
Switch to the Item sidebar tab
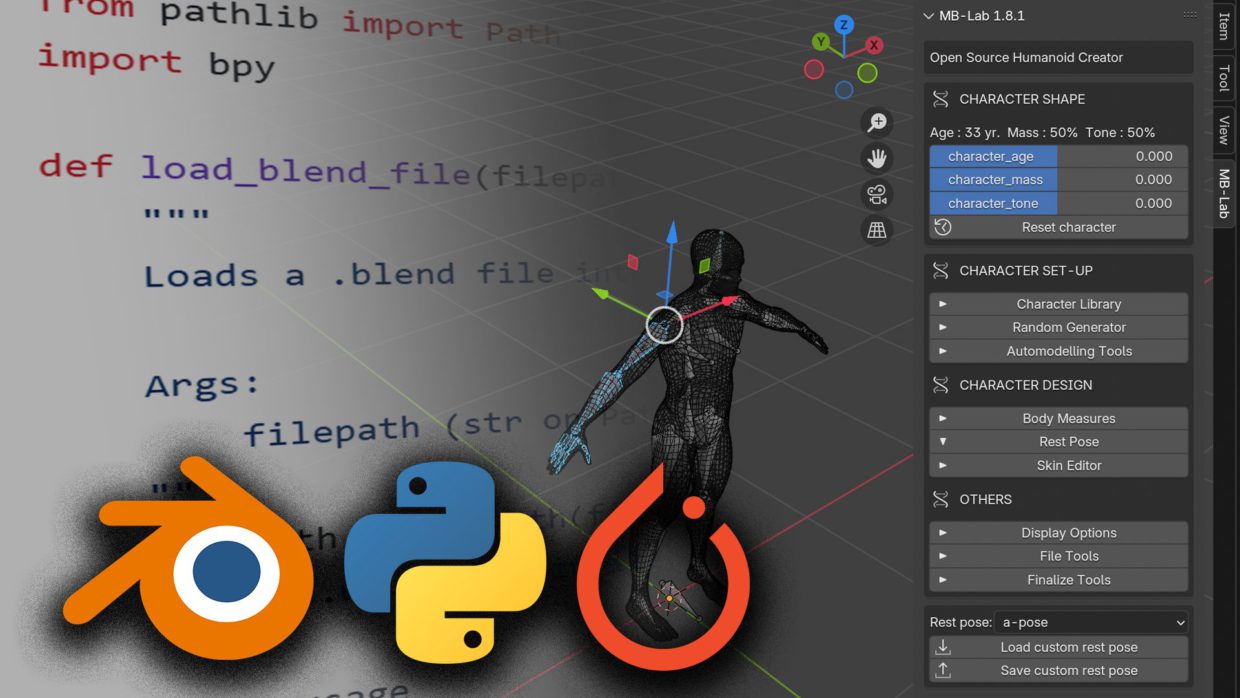(x=1224, y=27)
